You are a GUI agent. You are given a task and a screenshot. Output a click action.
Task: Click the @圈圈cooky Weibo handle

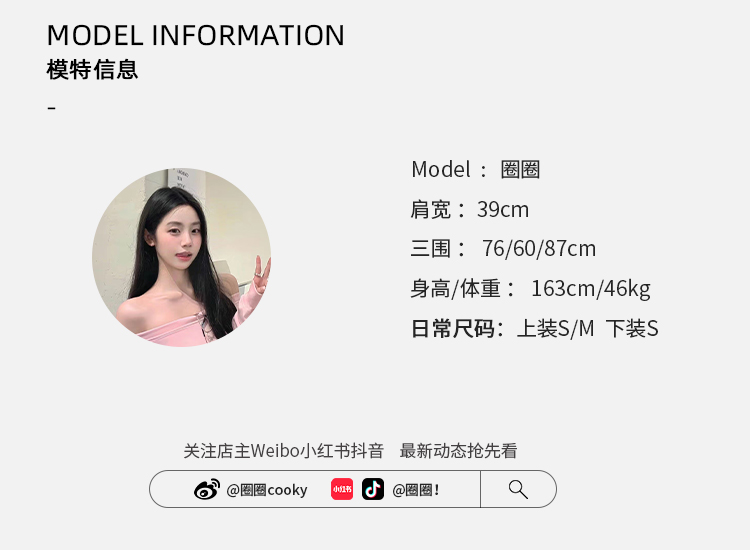pyautogui.click(x=266, y=490)
